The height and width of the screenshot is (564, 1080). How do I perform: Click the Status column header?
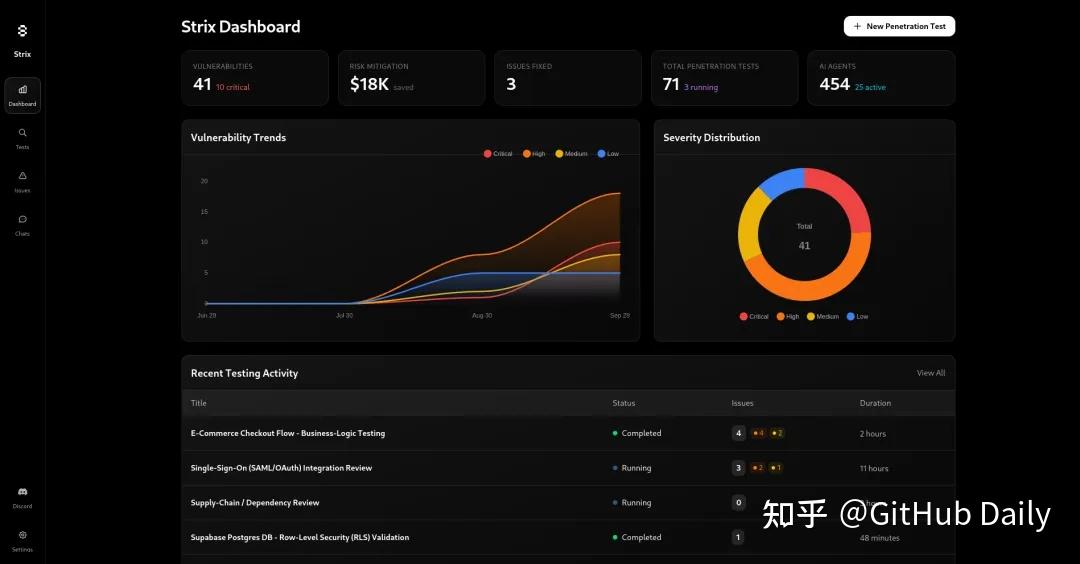click(x=623, y=403)
